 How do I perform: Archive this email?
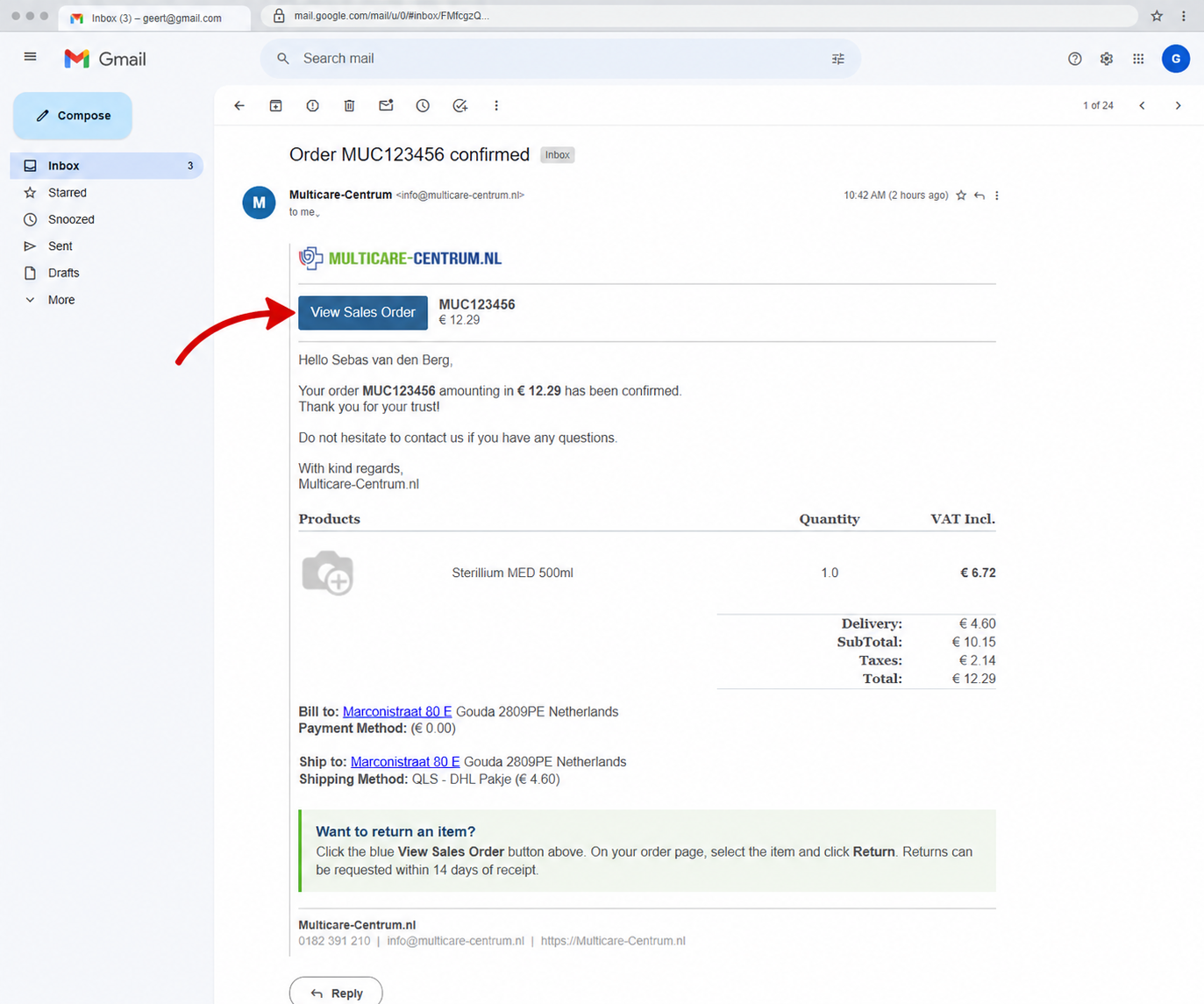coord(275,105)
